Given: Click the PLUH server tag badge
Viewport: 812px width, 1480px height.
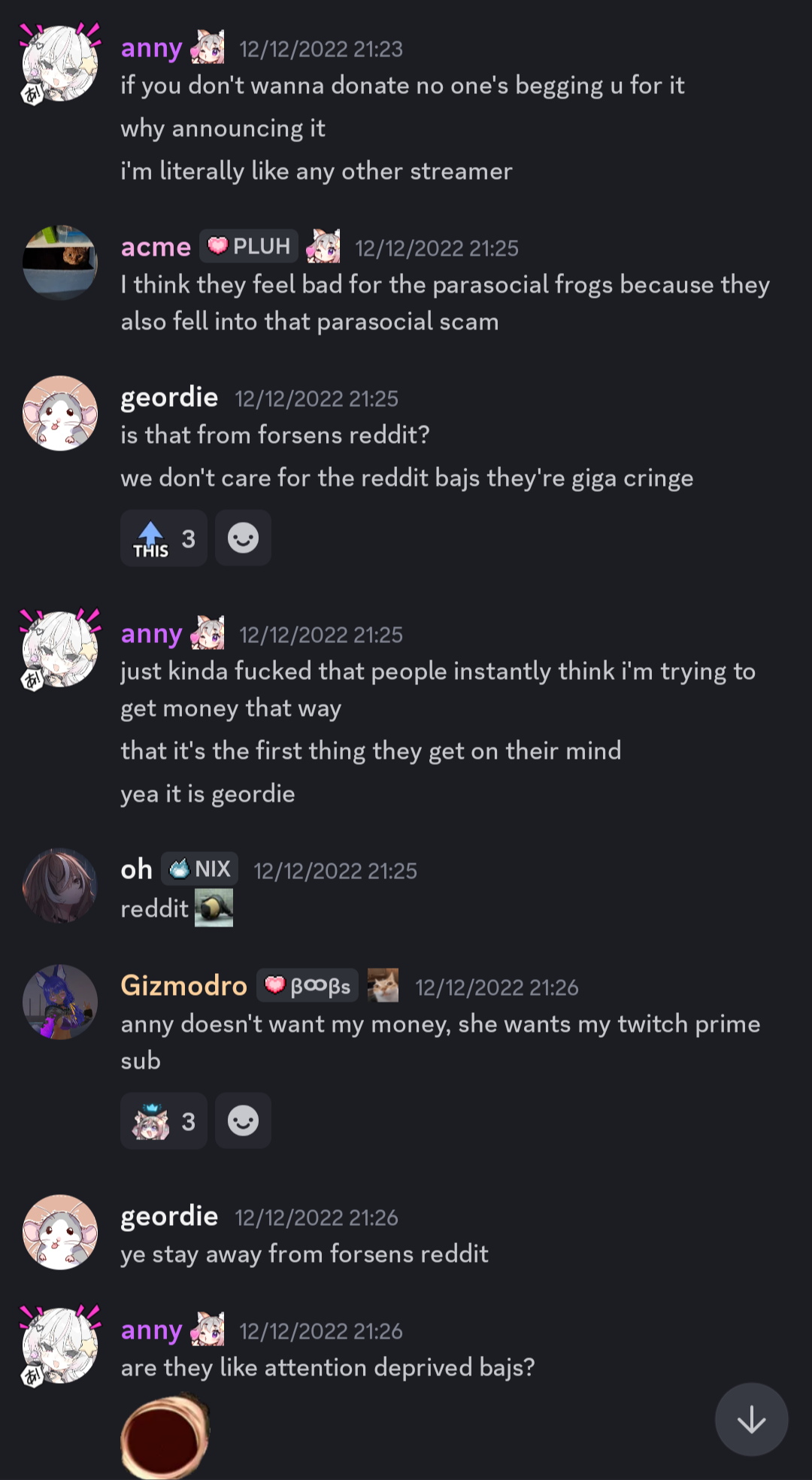Looking at the screenshot, I should [249, 246].
